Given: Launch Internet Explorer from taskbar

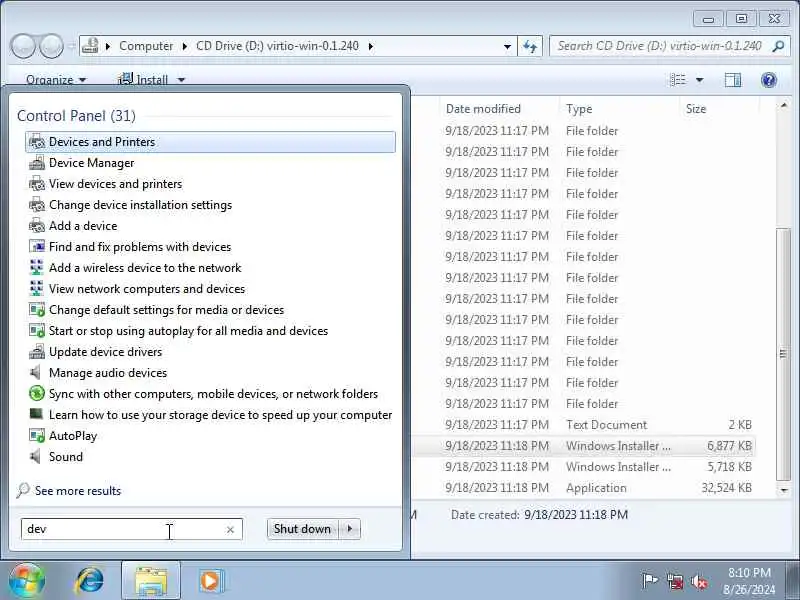Looking at the screenshot, I should [x=89, y=581].
